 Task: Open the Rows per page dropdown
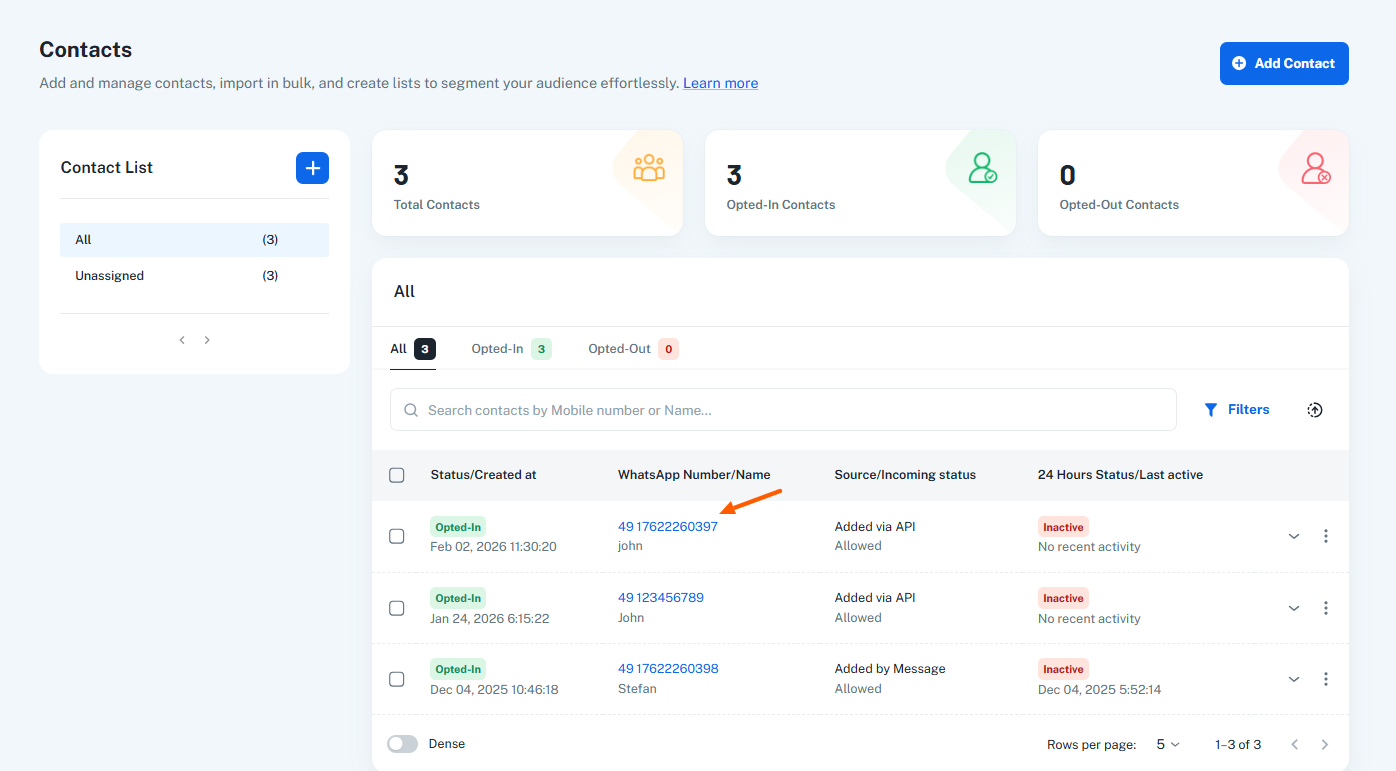point(1167,745)
